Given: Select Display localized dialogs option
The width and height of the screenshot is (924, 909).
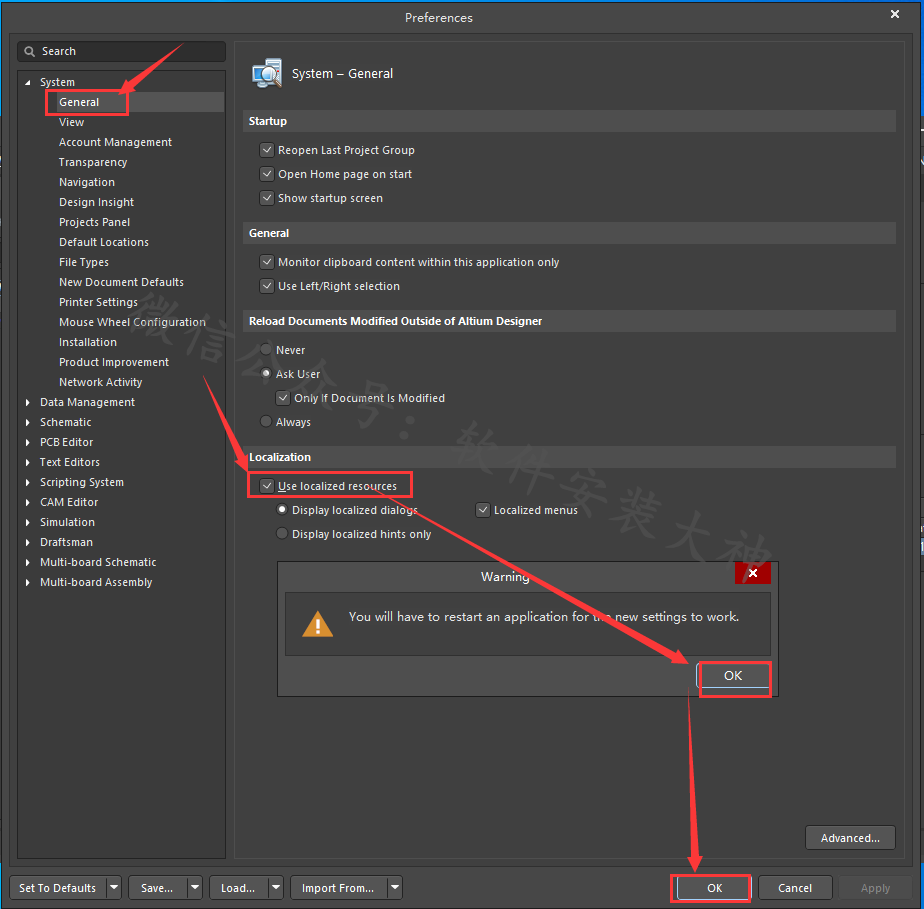Looking at the screenshot, I should click(282, 510).
